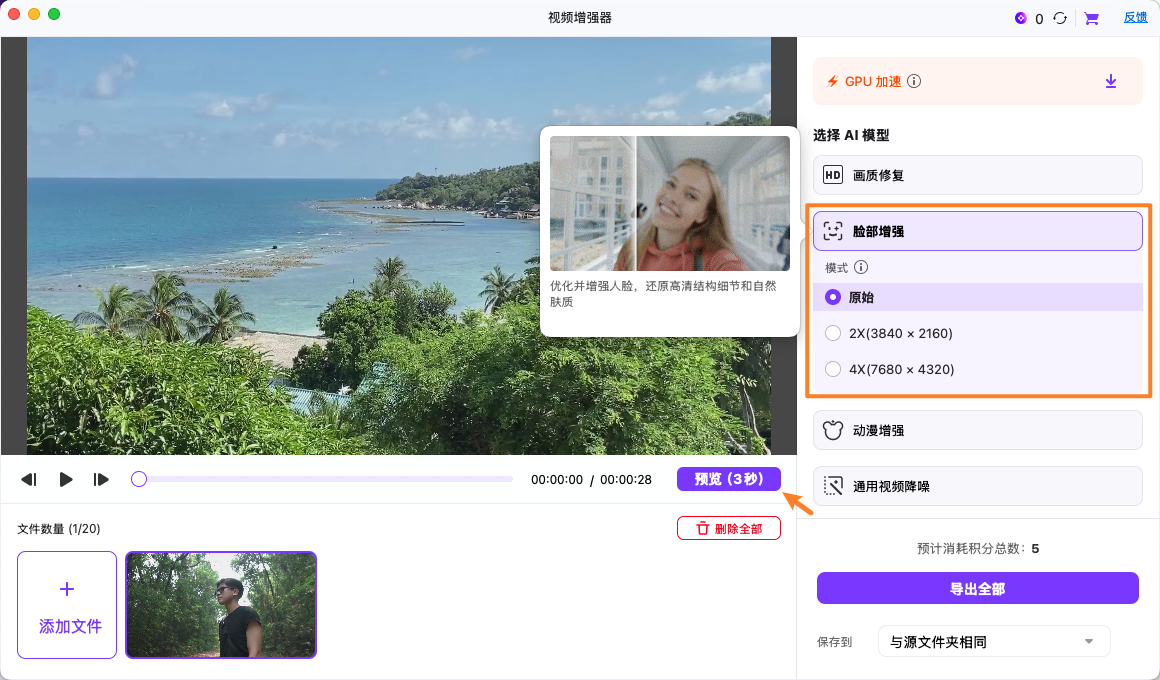Click the play button in playback controls
Screen dimensions: 1160x680
pos(66,480)
